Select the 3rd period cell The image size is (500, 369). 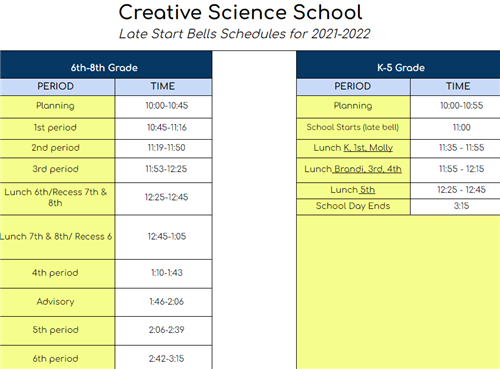(57, 170)
